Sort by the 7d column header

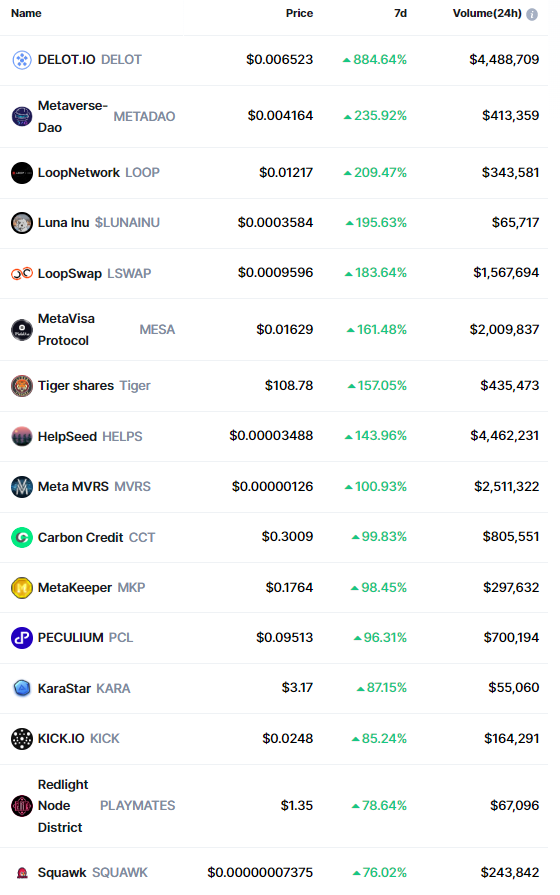[400, 13]
